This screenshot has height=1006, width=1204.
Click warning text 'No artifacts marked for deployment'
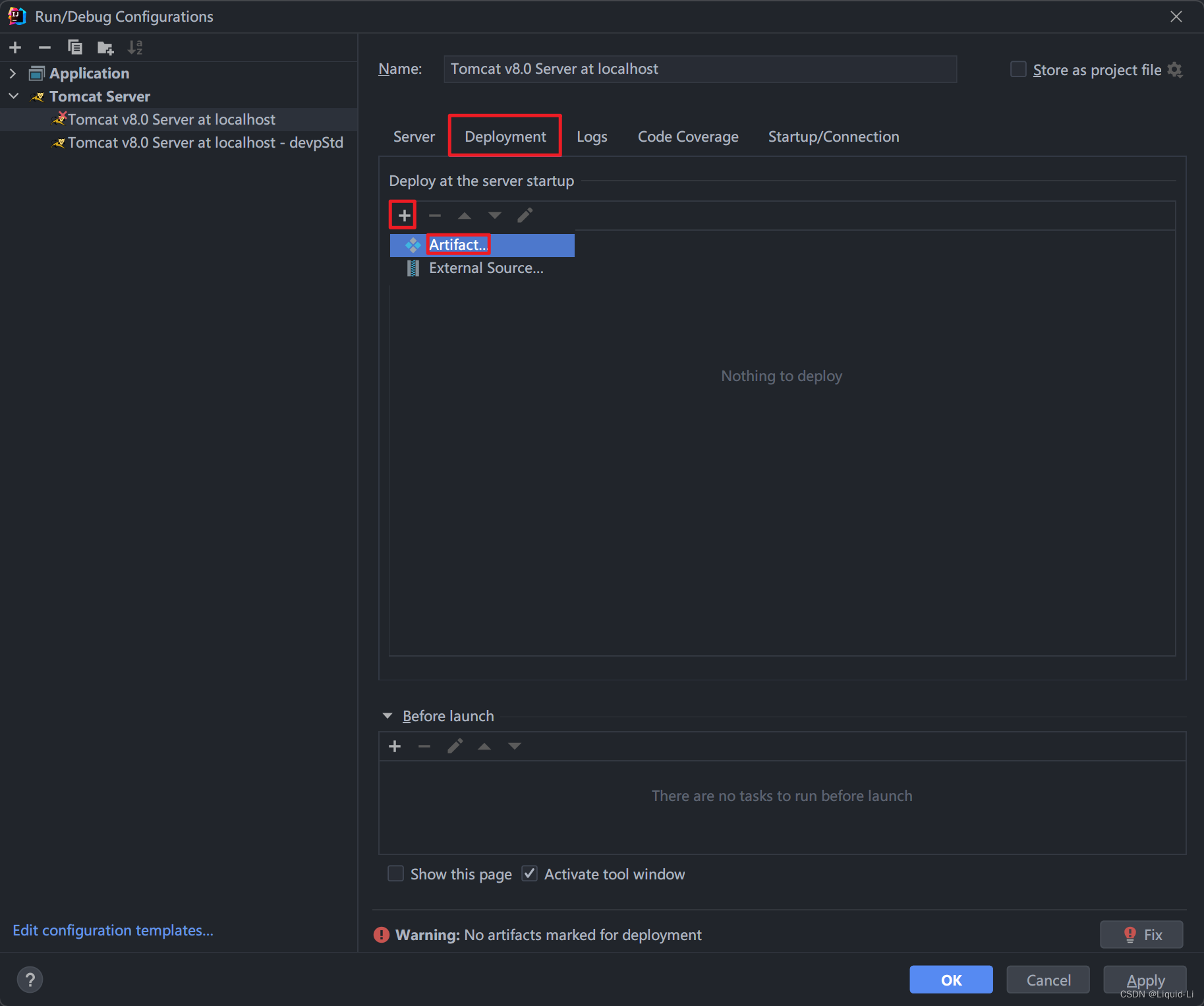click(583, 935)
